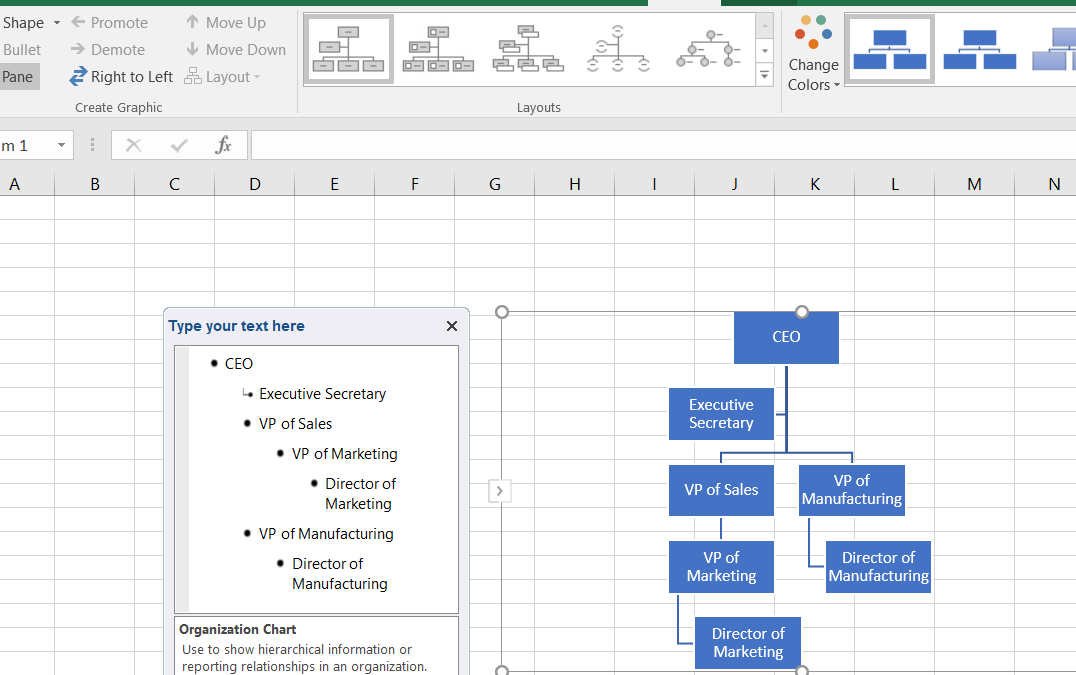
Task: Select column M header
Action: pyautogui.click(x=974, y=184)
